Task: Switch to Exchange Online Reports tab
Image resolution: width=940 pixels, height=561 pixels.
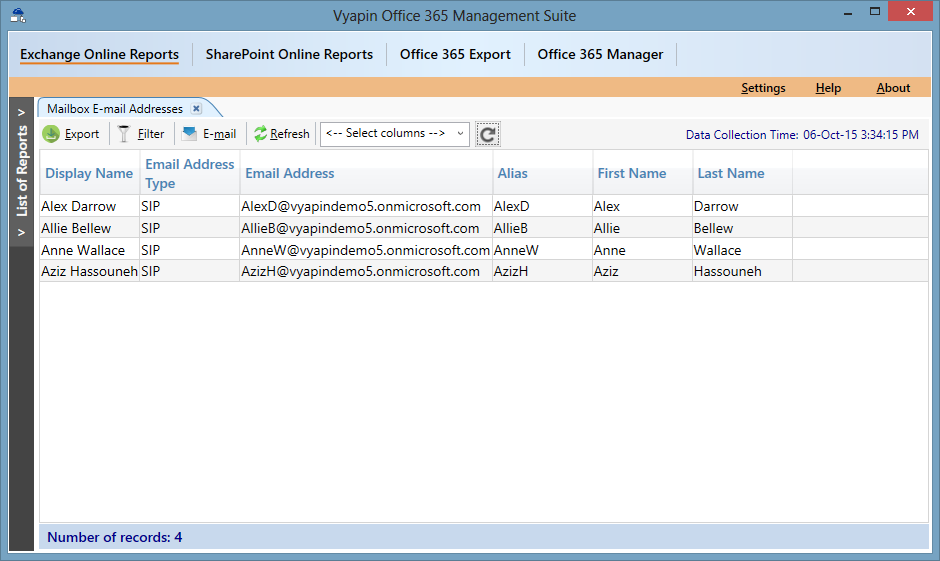Action: (100, 54)
